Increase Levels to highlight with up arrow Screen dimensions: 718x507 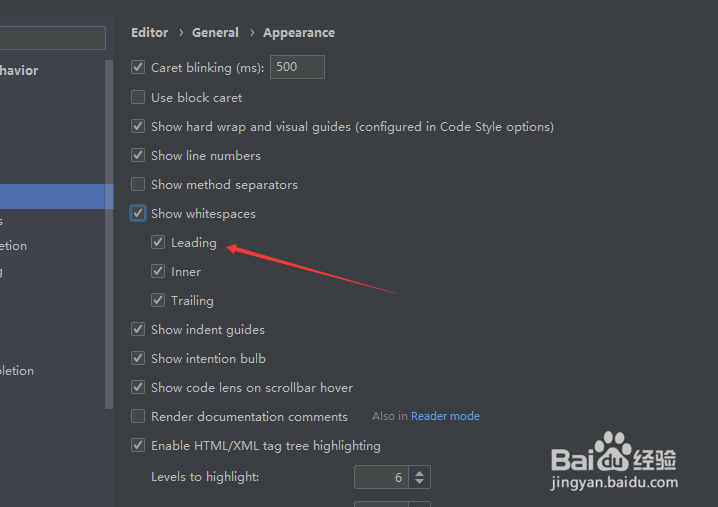pyautogui.click(x=419, y=472)
